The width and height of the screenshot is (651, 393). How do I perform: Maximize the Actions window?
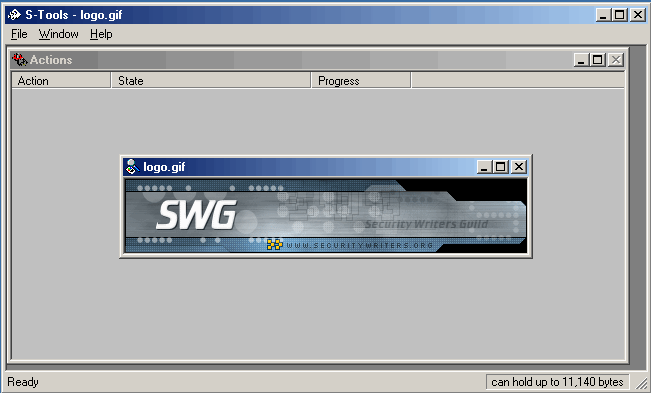[597, 60]
